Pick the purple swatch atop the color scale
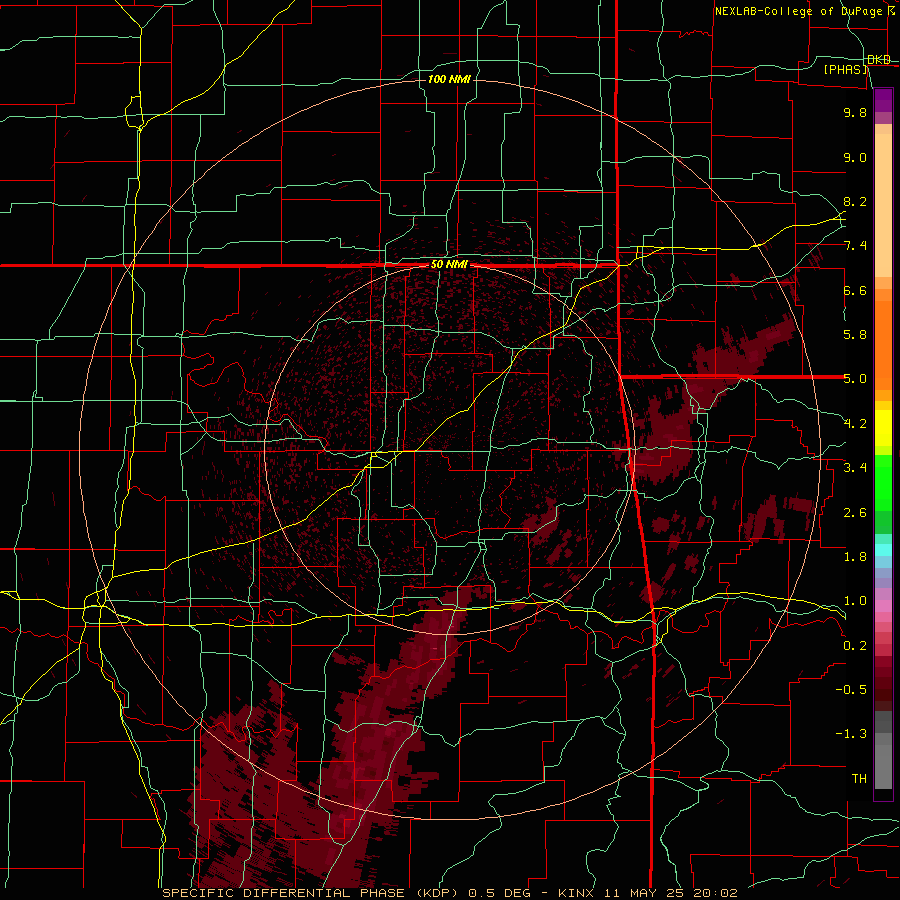This screenshot has height=900, width=900. coord(883,100)
